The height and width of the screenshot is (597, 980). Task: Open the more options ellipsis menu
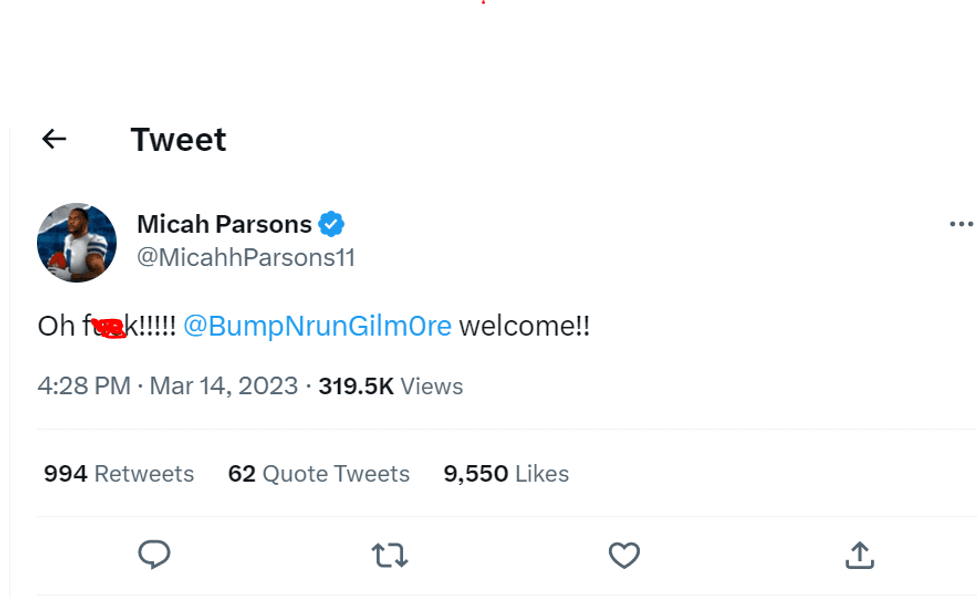coord(960,224)
